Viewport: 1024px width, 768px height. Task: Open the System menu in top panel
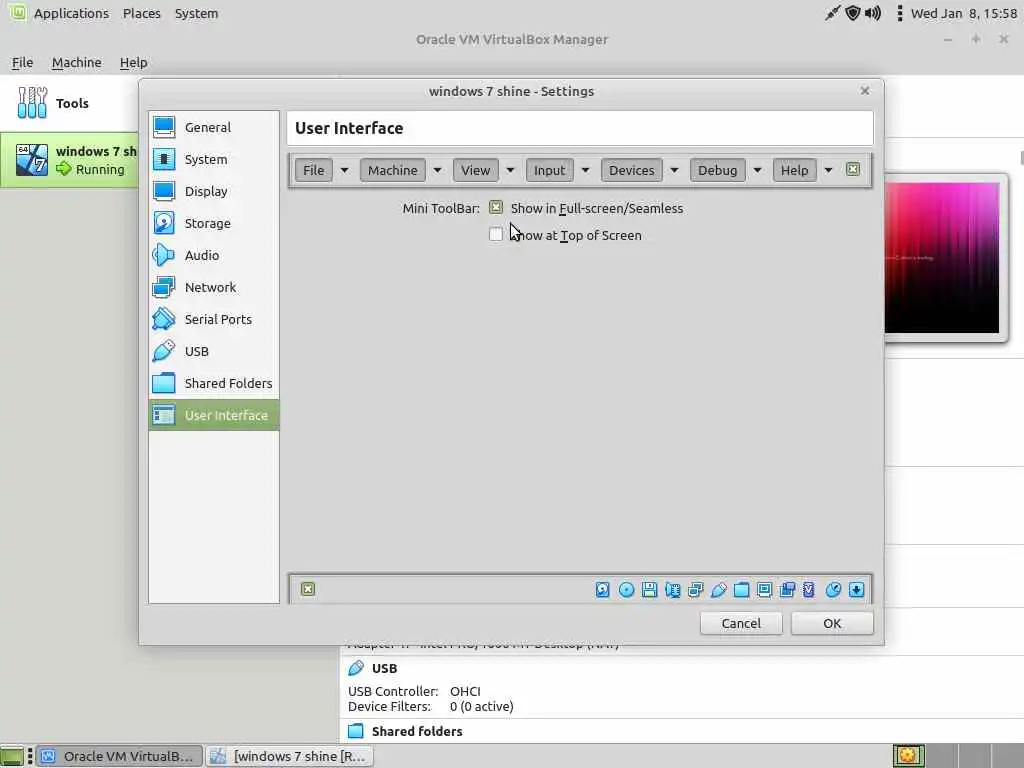[196, 13]
